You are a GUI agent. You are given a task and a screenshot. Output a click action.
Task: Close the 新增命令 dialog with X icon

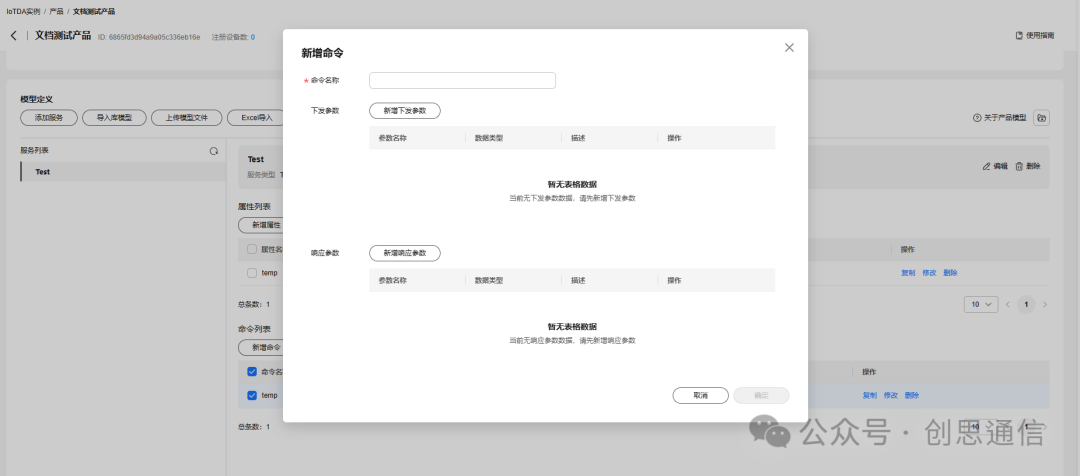789,48
